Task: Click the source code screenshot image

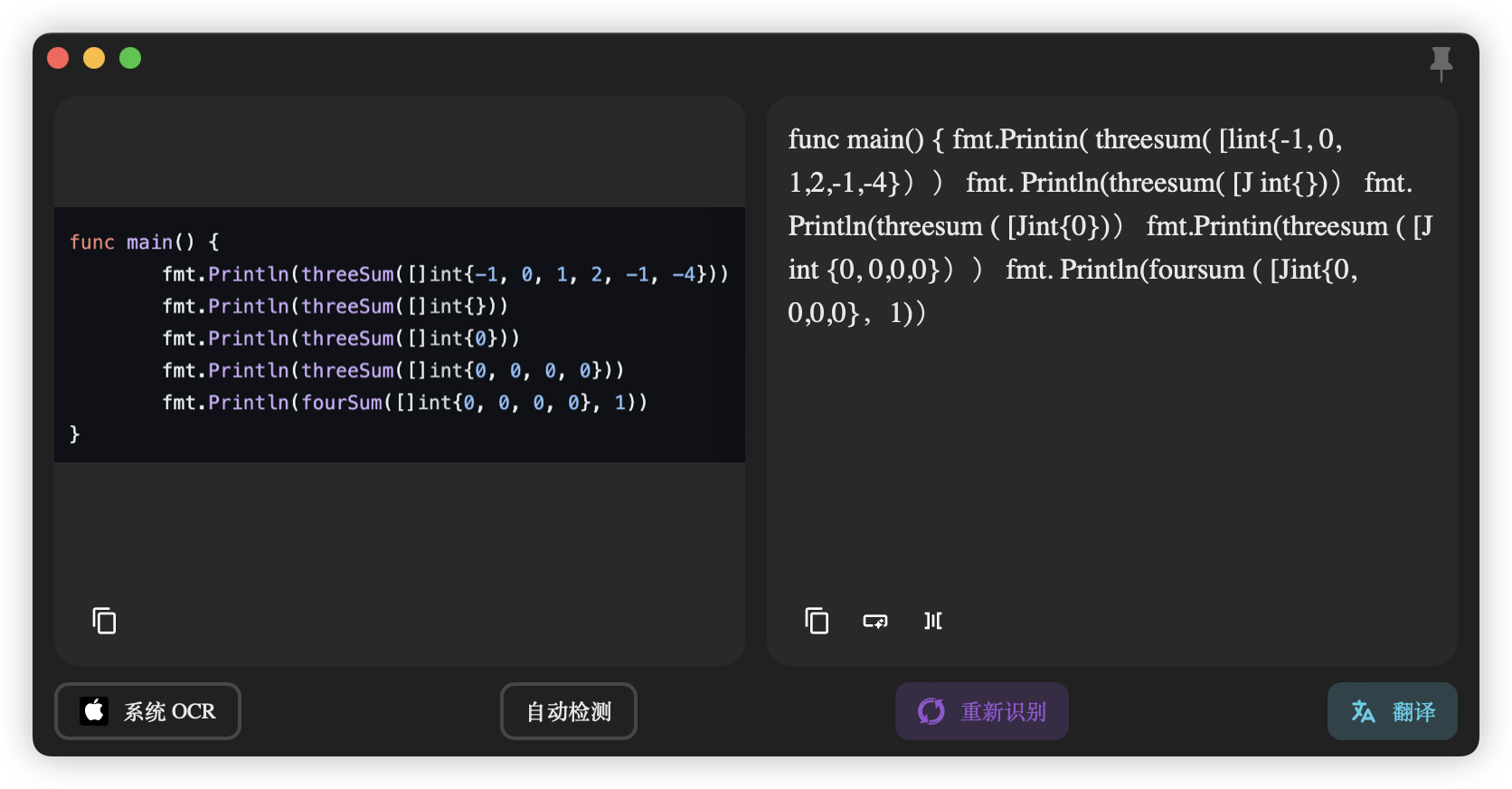Action: (400, 335)
